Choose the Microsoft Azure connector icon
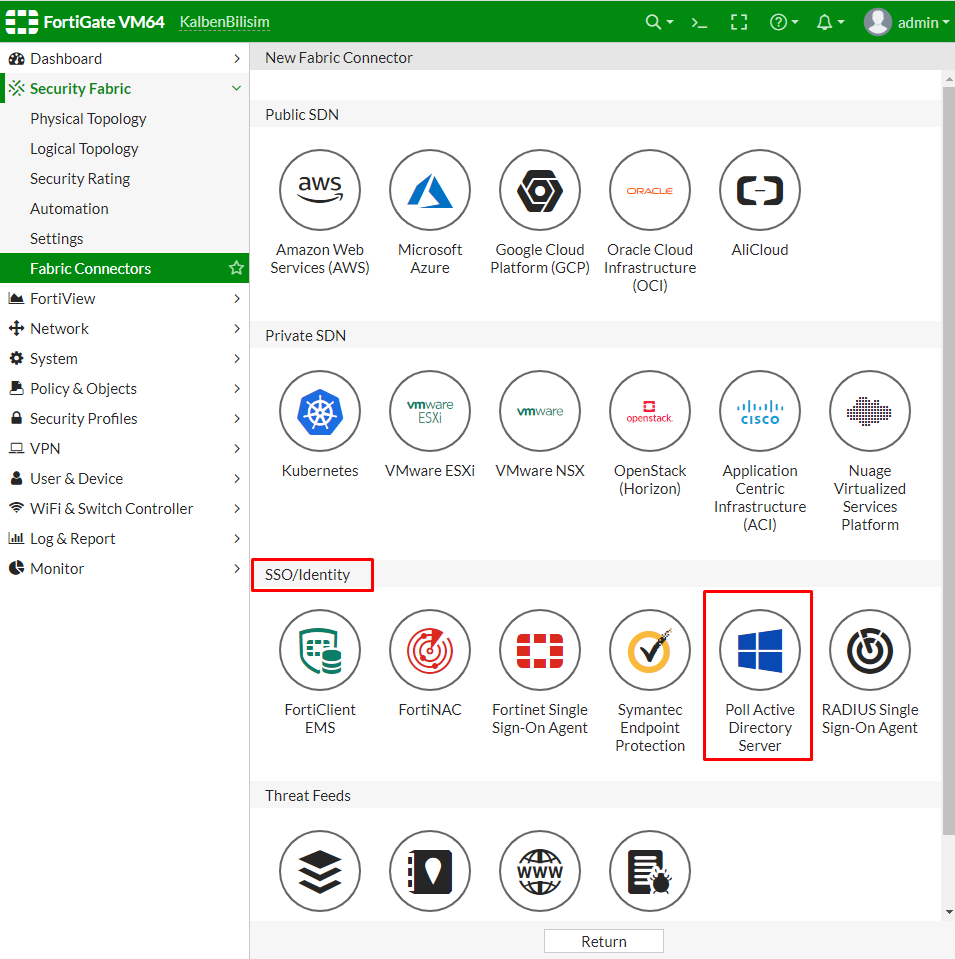Screen dimensions: 955x959 [430, 190]
